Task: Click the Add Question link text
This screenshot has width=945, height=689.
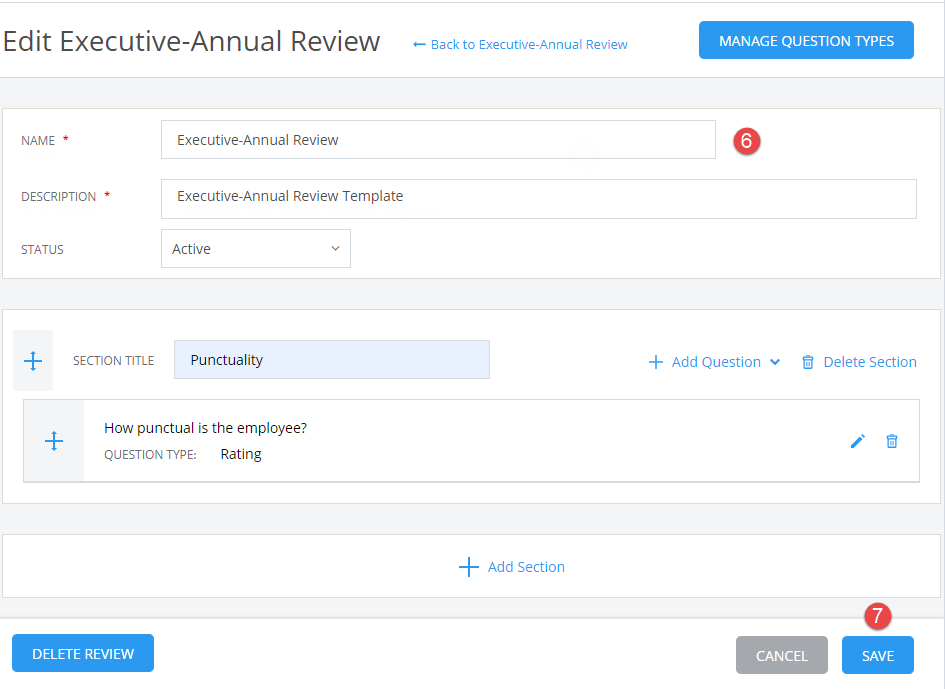Action: [x=716, y=362]
